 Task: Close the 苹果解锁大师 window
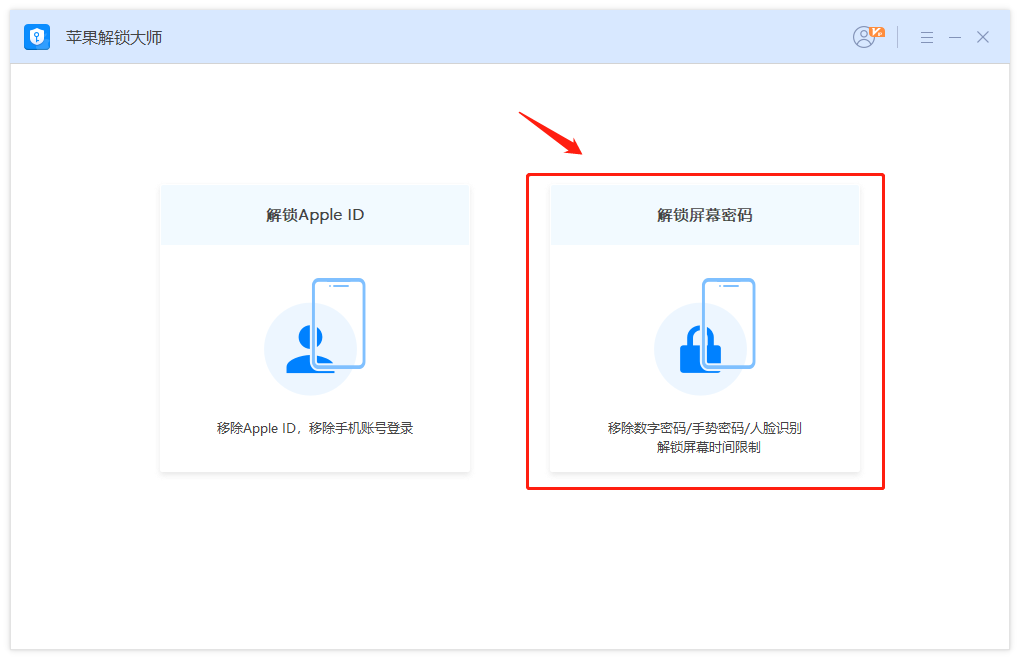(983, 37)
